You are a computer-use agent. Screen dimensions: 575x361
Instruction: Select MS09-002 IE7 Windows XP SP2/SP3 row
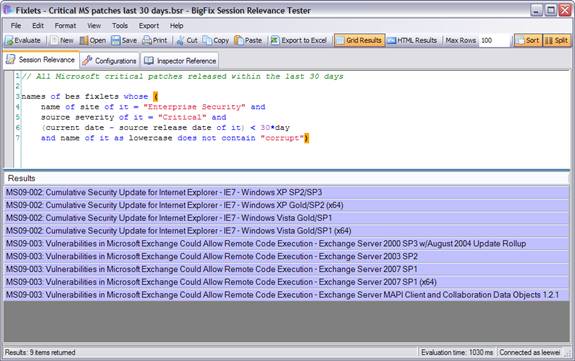287,192
